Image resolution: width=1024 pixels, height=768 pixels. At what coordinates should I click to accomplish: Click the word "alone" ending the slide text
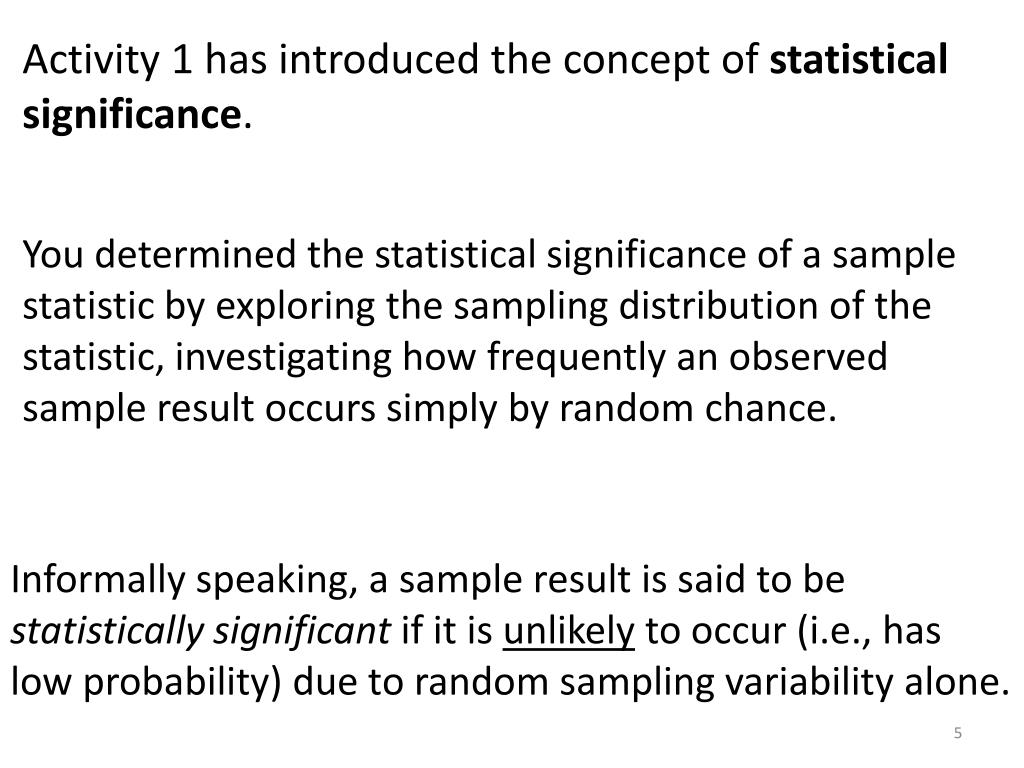click(x=952, y=682)
